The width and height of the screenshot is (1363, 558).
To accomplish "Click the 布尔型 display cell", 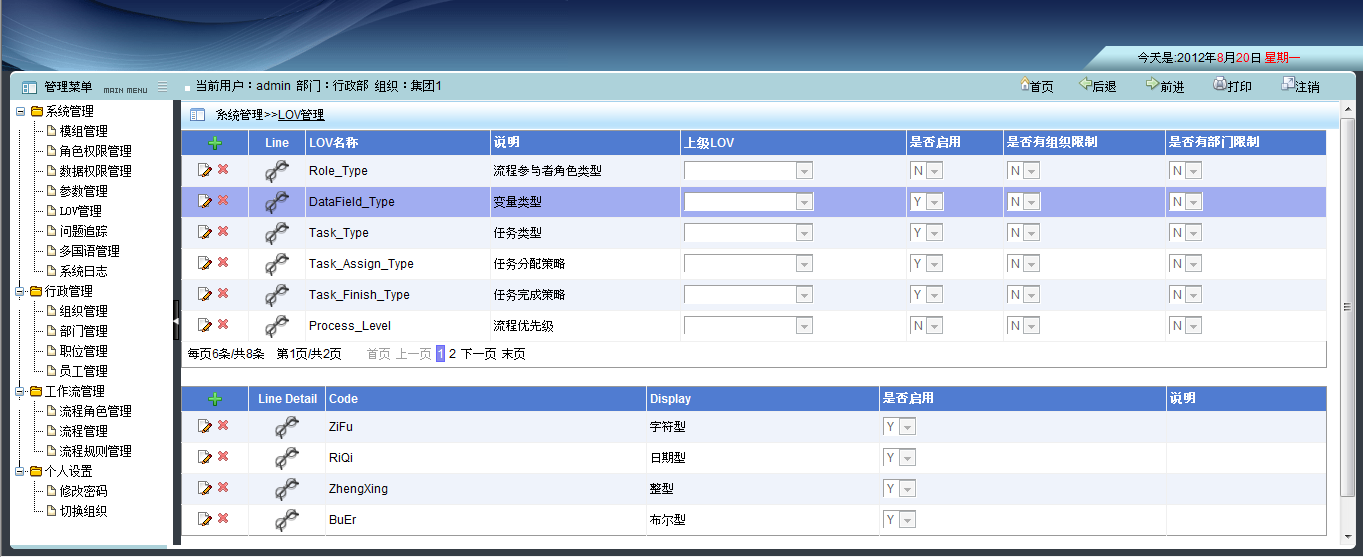I will coord(763,520).
